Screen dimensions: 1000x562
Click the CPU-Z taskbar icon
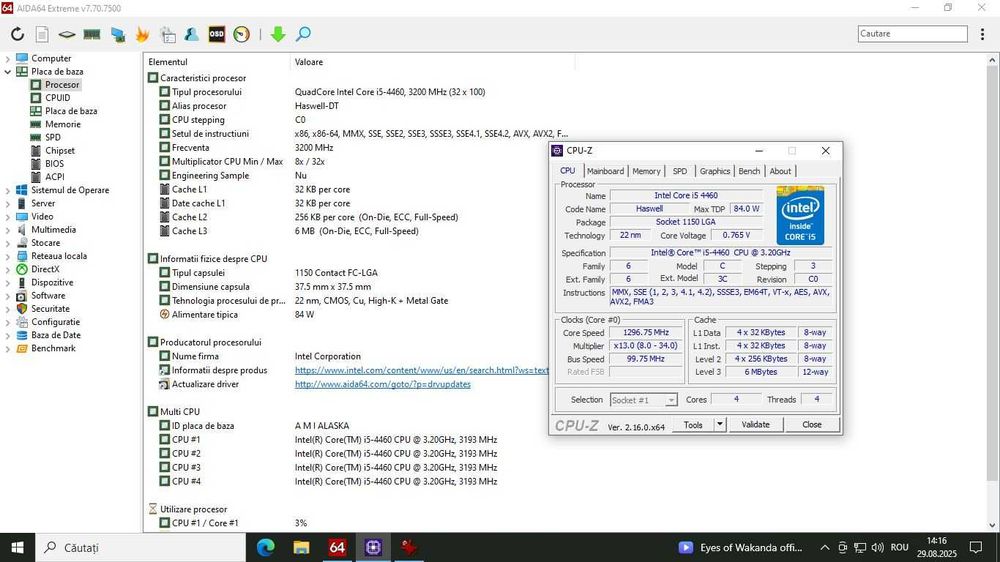(373, 547)
